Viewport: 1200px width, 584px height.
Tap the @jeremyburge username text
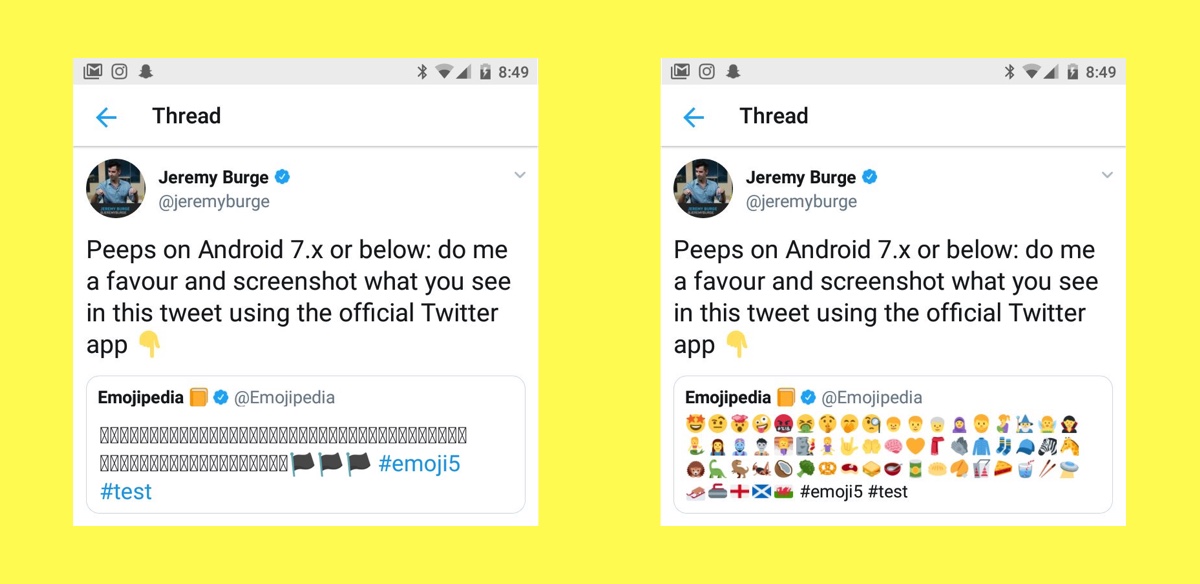(x=214, y=201)
